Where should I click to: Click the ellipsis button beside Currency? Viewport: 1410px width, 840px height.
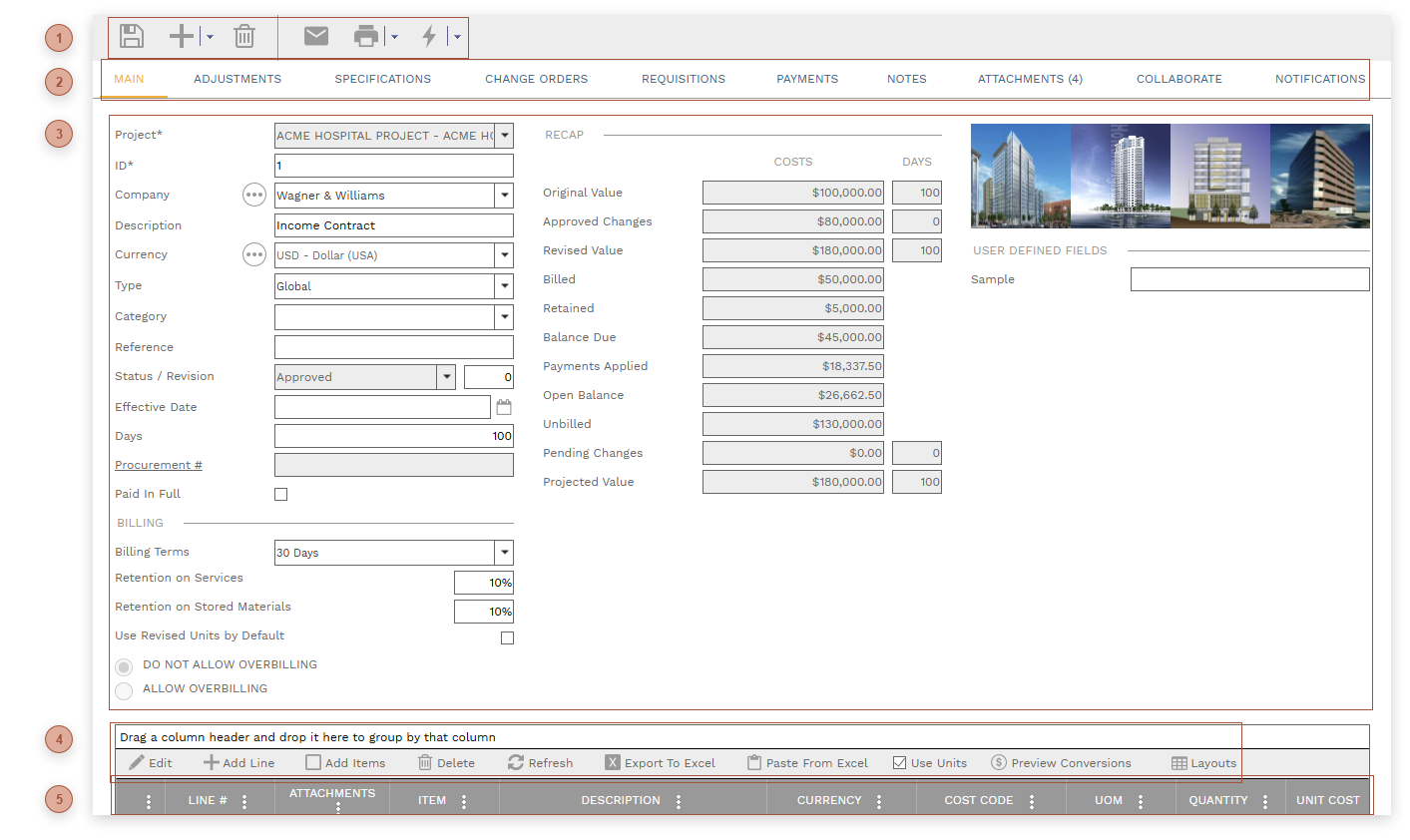(x=254, y=255)
